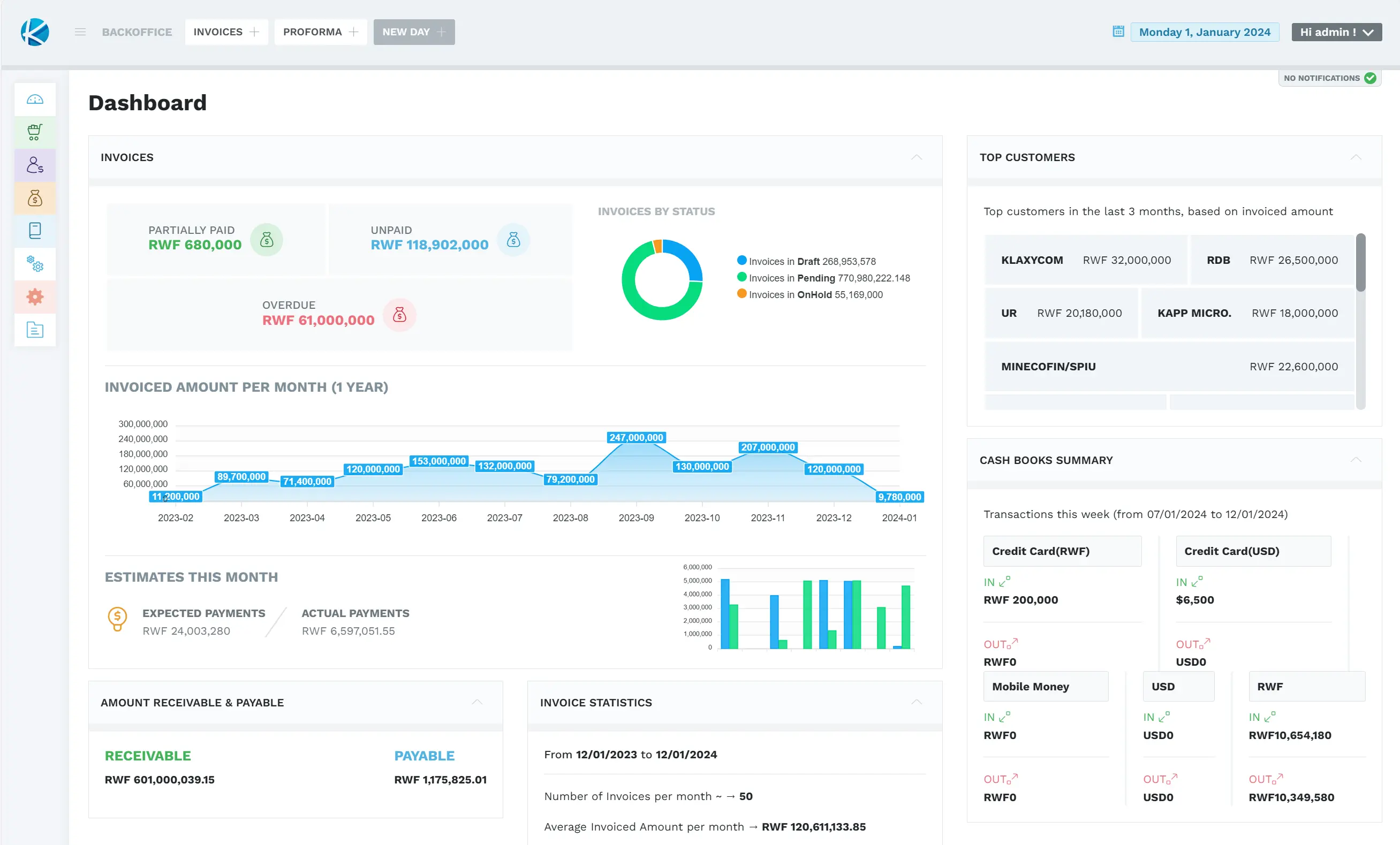Image resolution: width=1400 pixels, height=845 pixels.
Task: Open the INVOICES tab
Action: [218, 32]
